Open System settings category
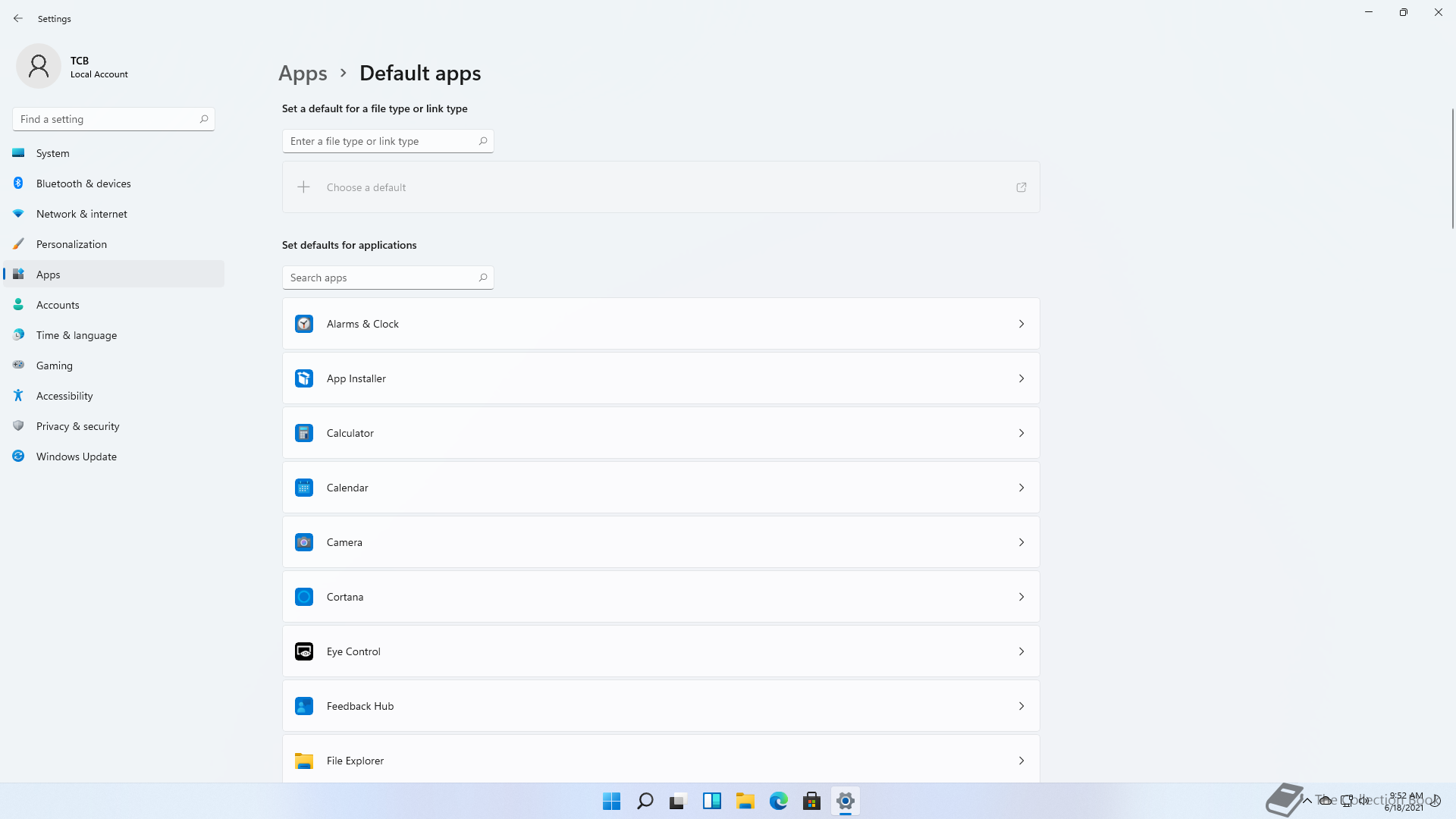Image resolution: width=1456 pixels, height=819 pixels. pos(114,153)
